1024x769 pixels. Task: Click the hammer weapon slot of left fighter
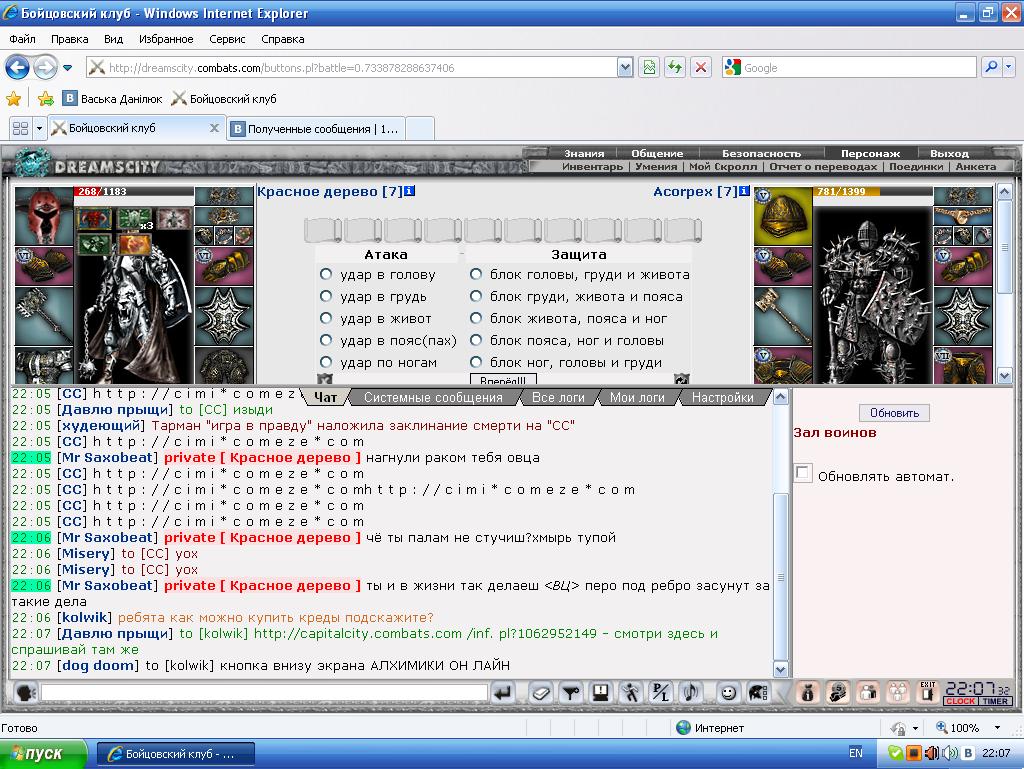click(x=44, y=317)
